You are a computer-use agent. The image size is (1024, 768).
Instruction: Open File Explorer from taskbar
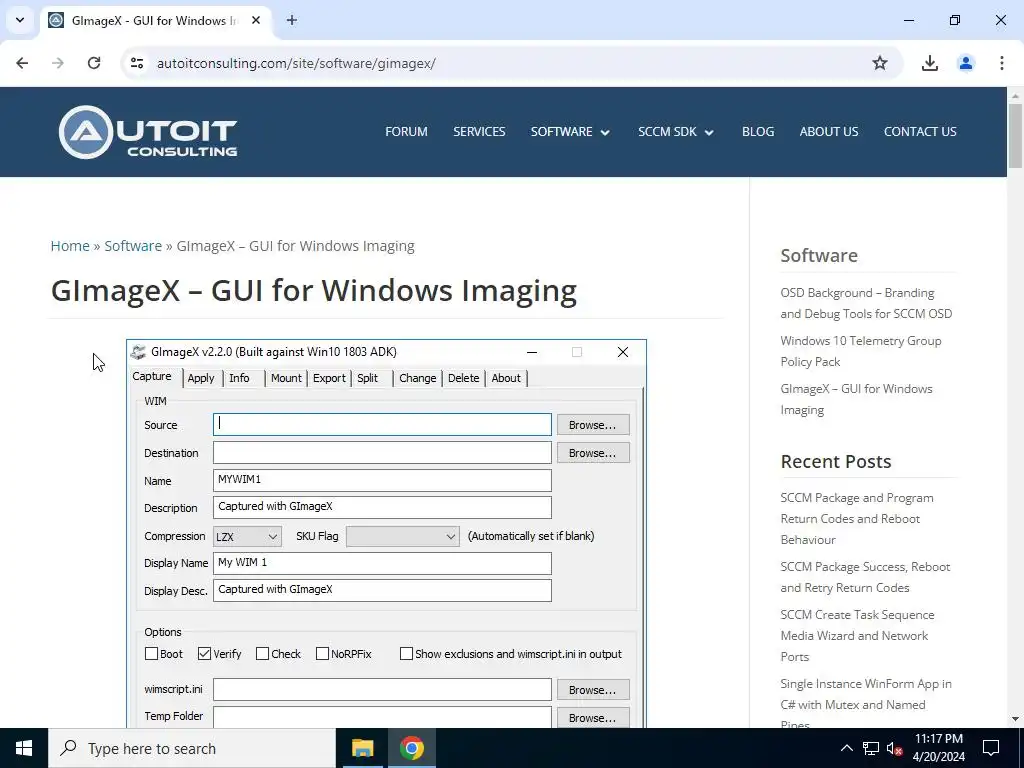click(x=362, y=748)
